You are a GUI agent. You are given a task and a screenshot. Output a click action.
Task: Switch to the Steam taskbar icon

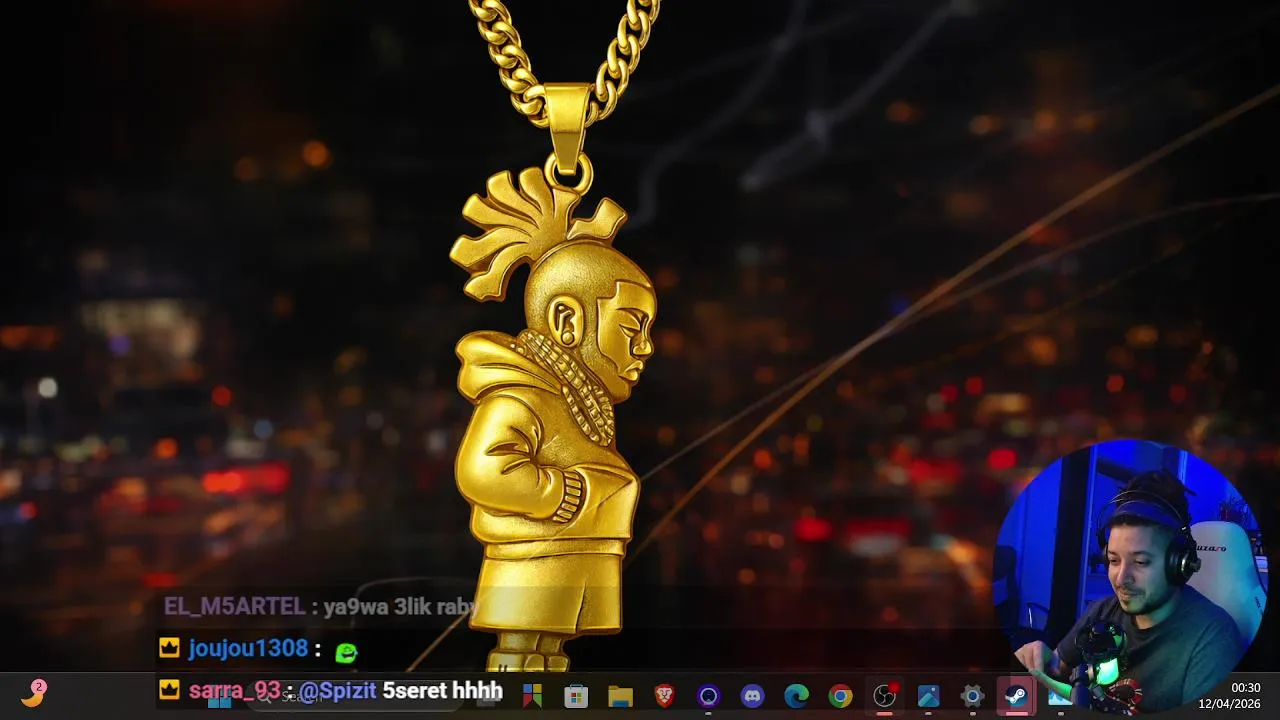(x=1016, y=696)
